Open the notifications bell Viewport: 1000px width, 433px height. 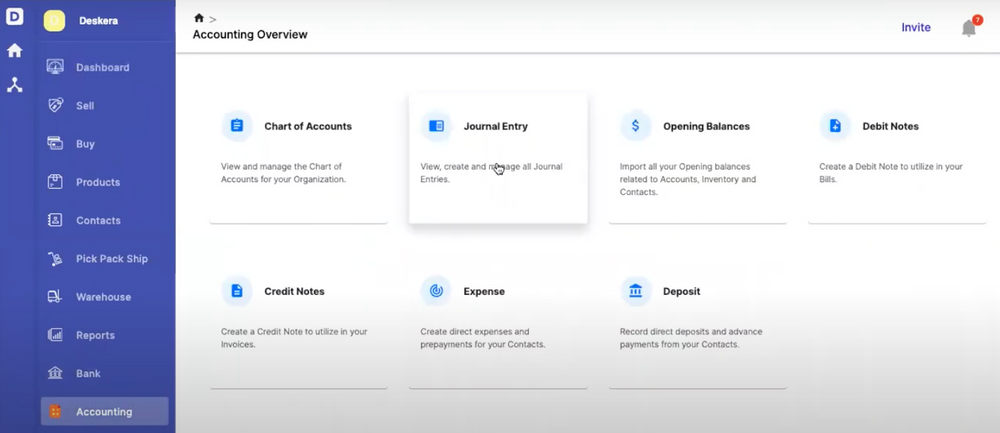coord(969,28)
